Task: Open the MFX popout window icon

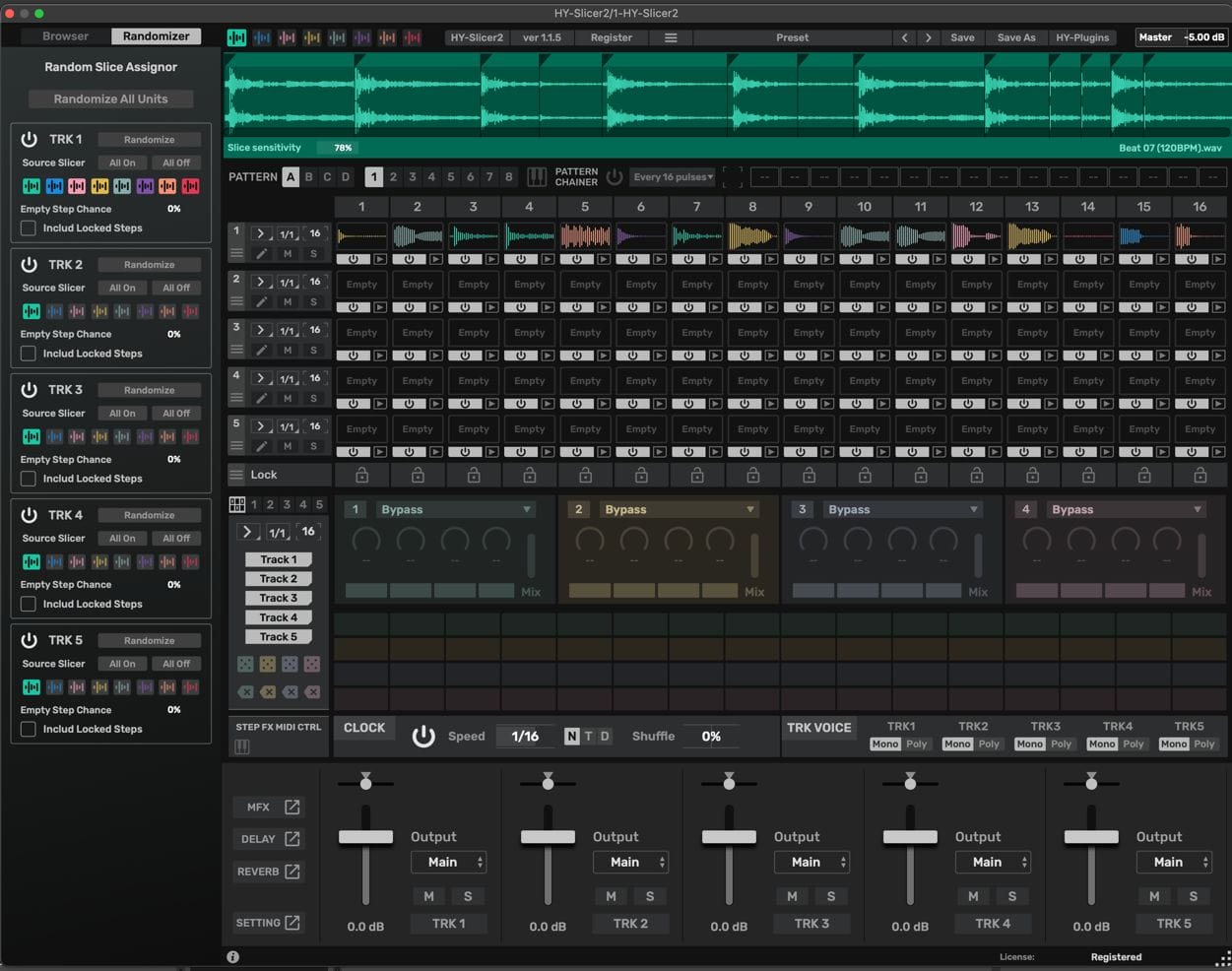Action: [x=292, y=807]
